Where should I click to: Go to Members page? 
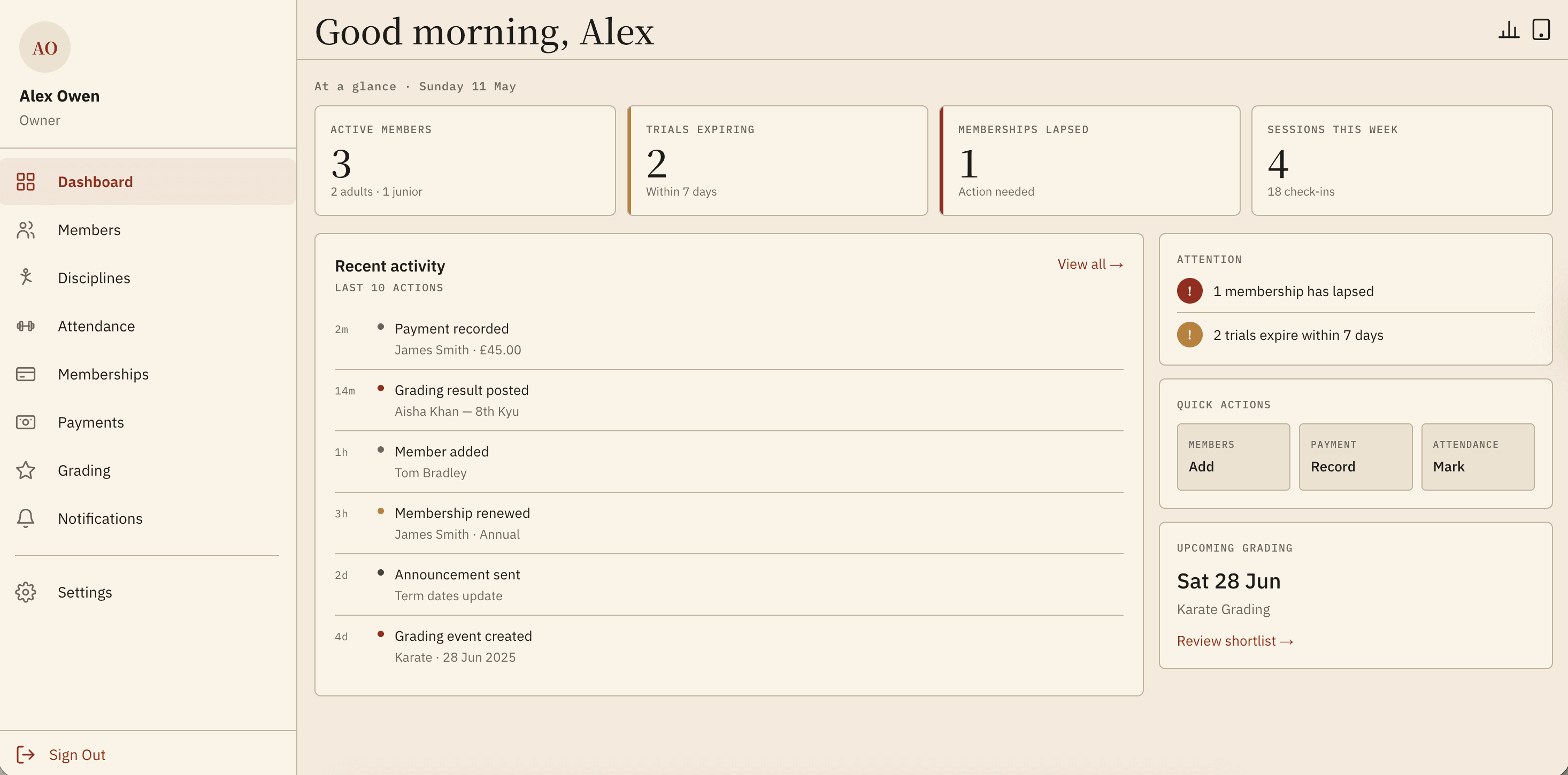148,230
